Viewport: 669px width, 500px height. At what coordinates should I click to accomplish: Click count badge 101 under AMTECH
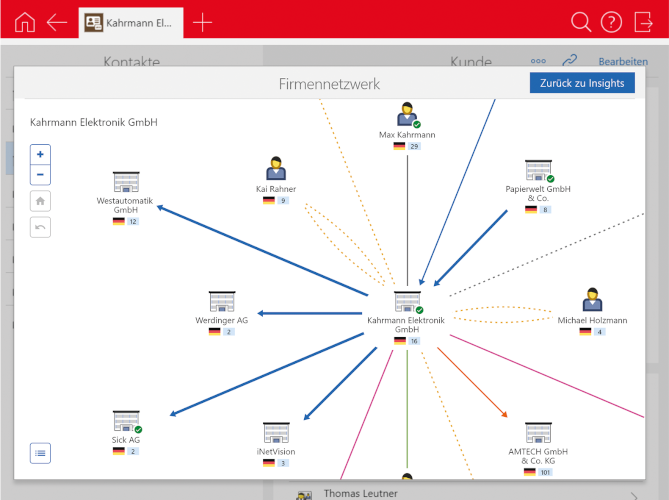coord(545,472)
